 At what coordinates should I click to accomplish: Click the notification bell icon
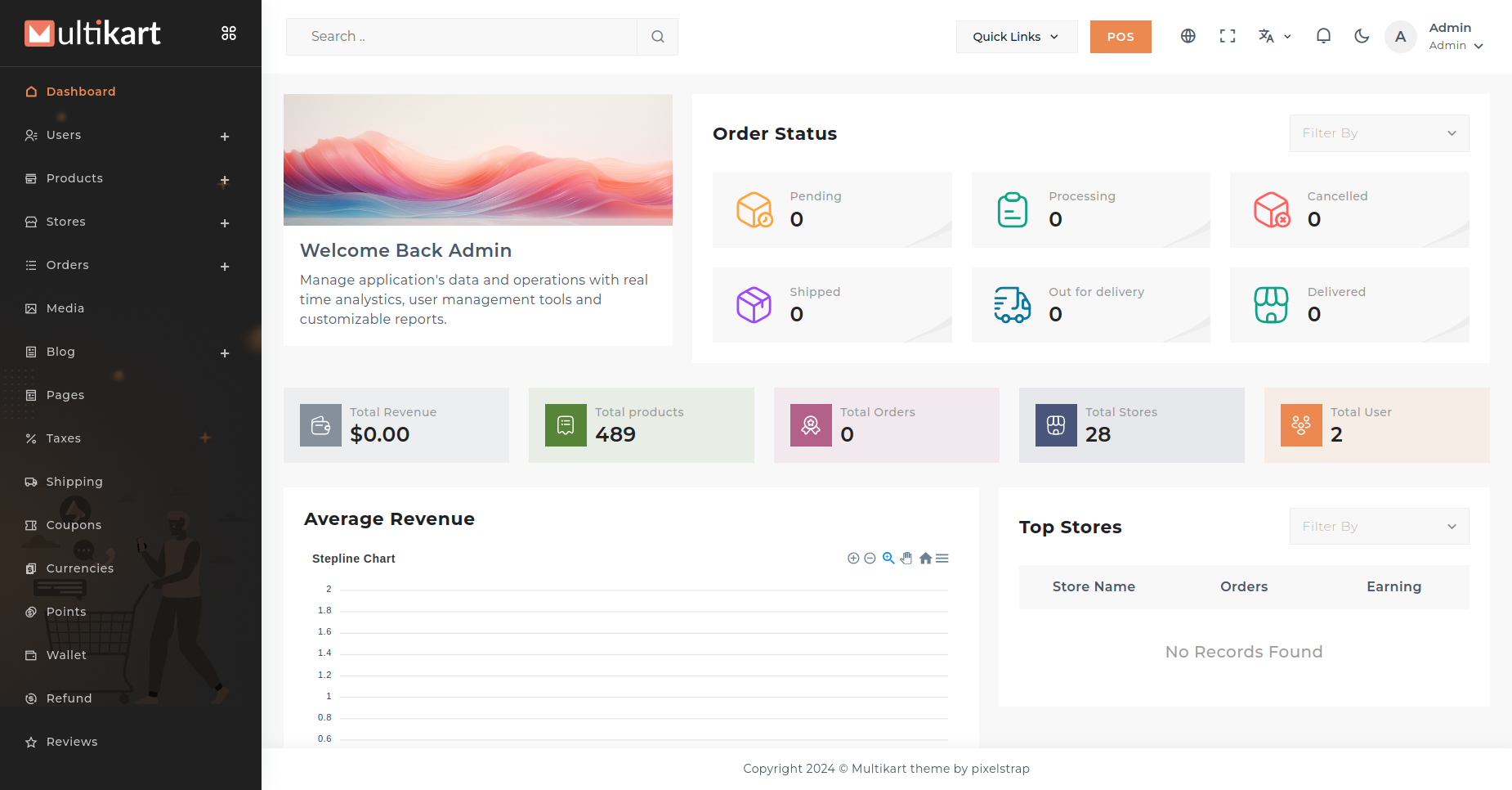point(1323,36)
